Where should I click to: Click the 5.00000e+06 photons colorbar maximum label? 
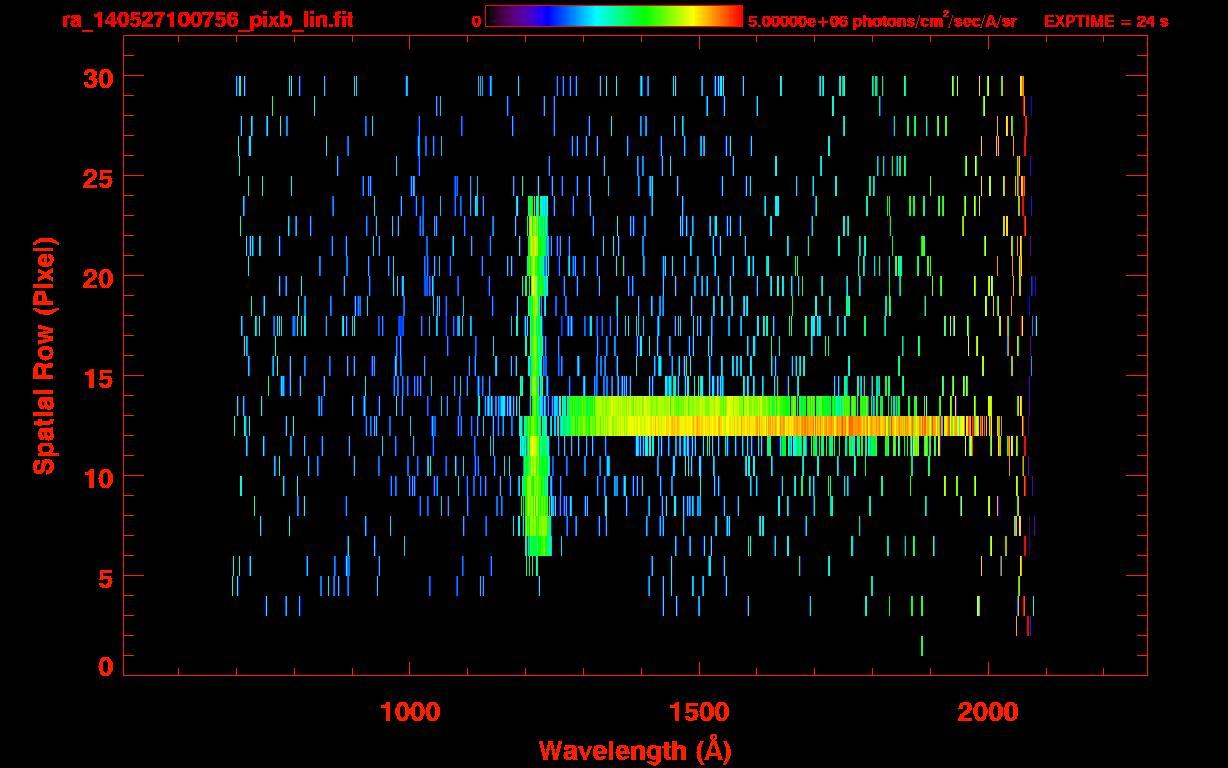coord(882,21)
